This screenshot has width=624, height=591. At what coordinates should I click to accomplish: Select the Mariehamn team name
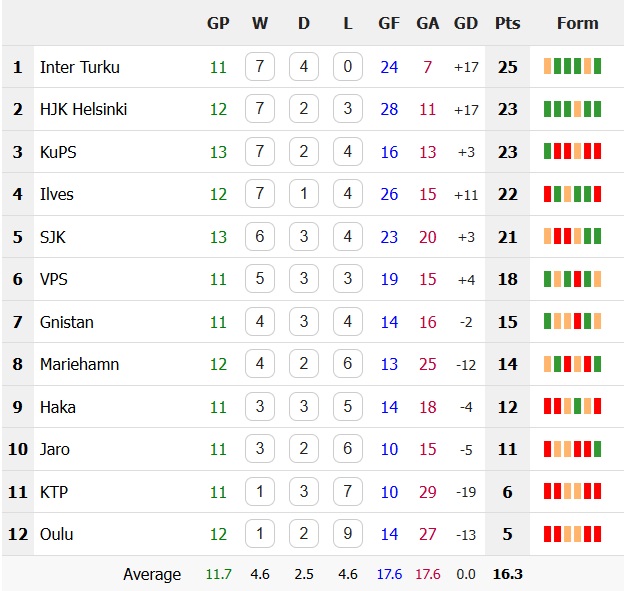point(79,364)
